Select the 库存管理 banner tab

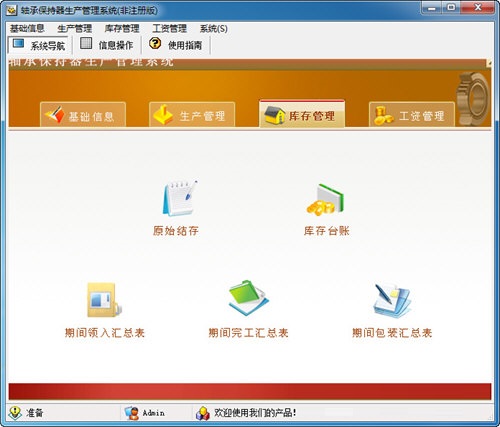point(302,113)
